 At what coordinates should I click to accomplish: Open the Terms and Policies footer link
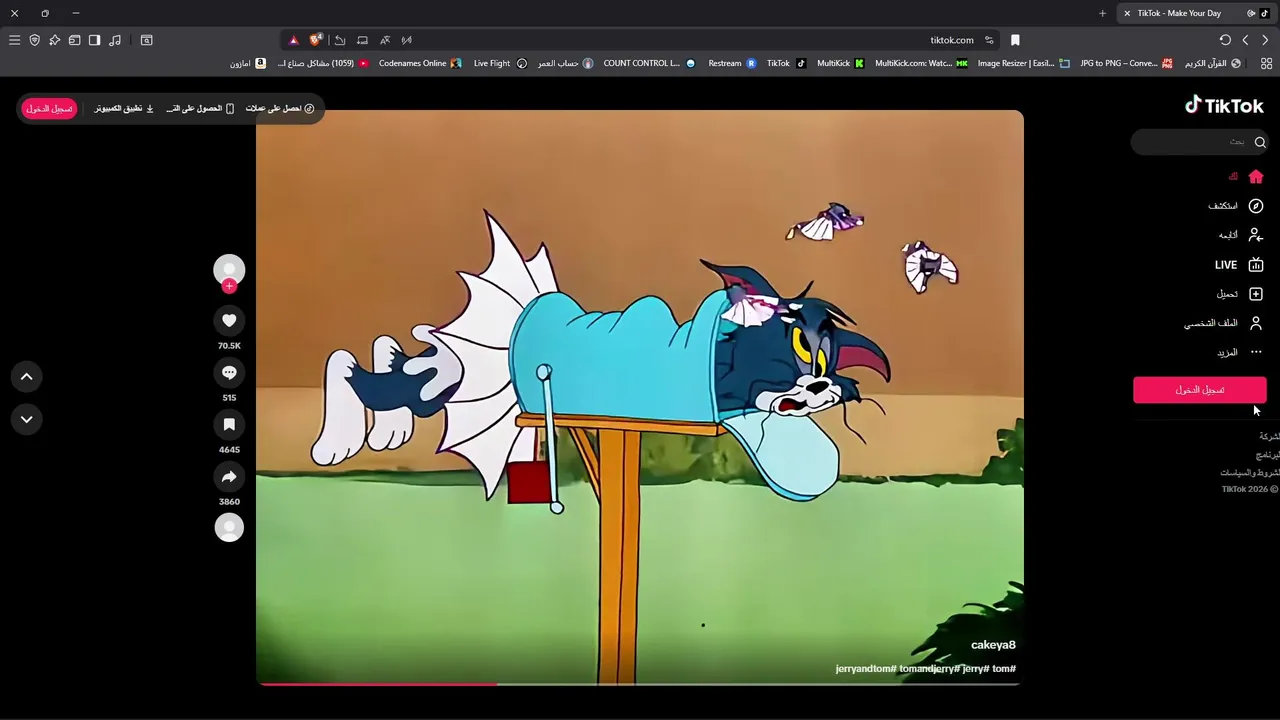[x=1249, y=472]
